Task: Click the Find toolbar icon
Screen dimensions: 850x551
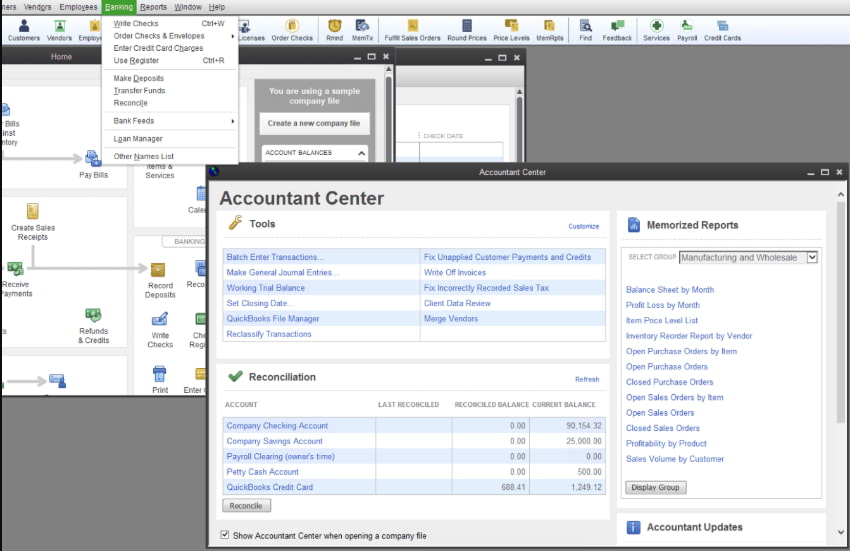Action: [585, 30]
